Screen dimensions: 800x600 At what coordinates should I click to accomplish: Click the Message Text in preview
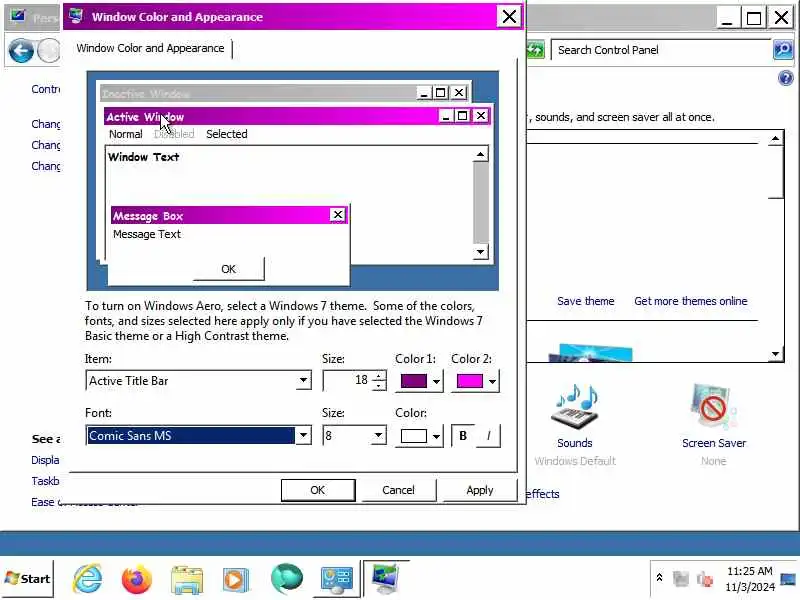pos(147,234)
